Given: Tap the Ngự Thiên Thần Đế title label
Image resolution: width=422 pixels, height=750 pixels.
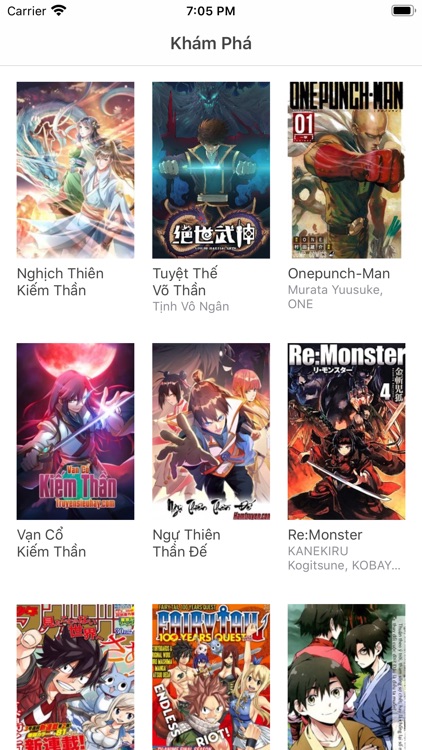Looking at the screenshot, I should (187, 543).
